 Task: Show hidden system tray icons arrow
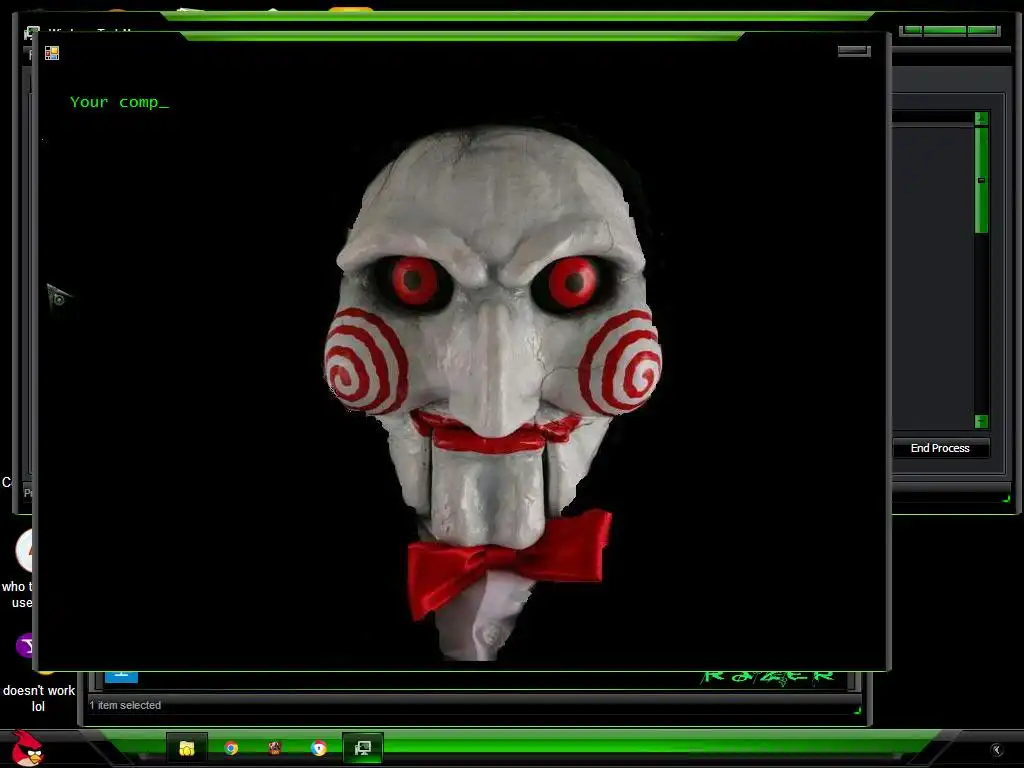coord(996,750)
